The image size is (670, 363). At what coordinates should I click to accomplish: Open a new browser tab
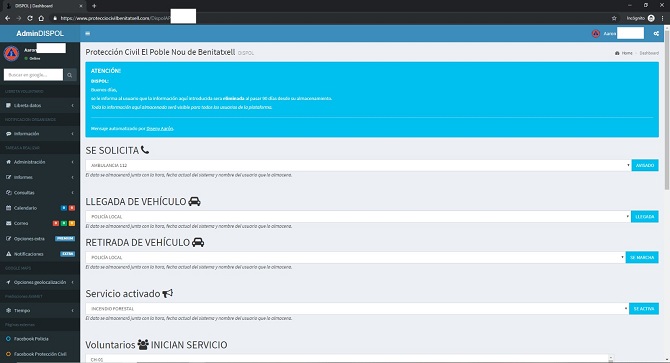click(x=94, y=6)
